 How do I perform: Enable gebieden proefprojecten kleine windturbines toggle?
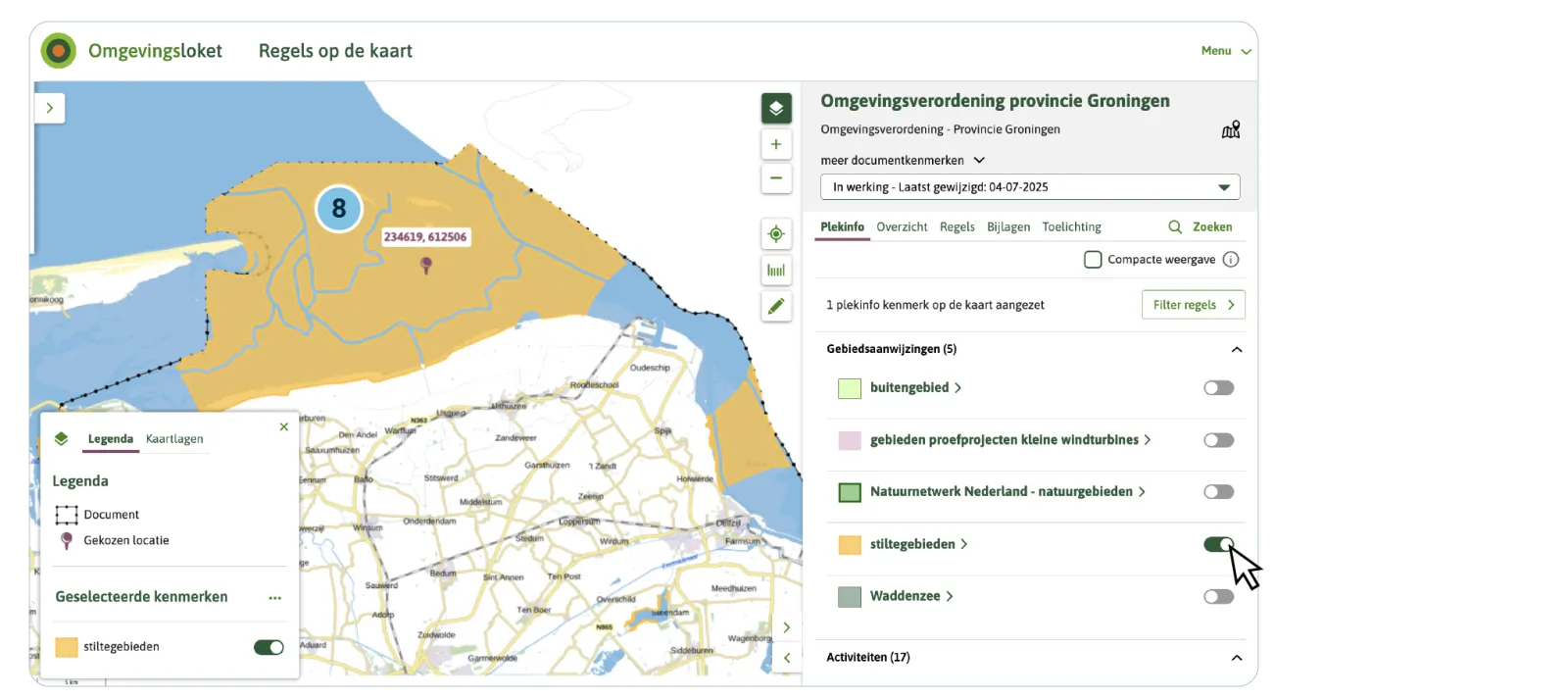(1219, 440)
